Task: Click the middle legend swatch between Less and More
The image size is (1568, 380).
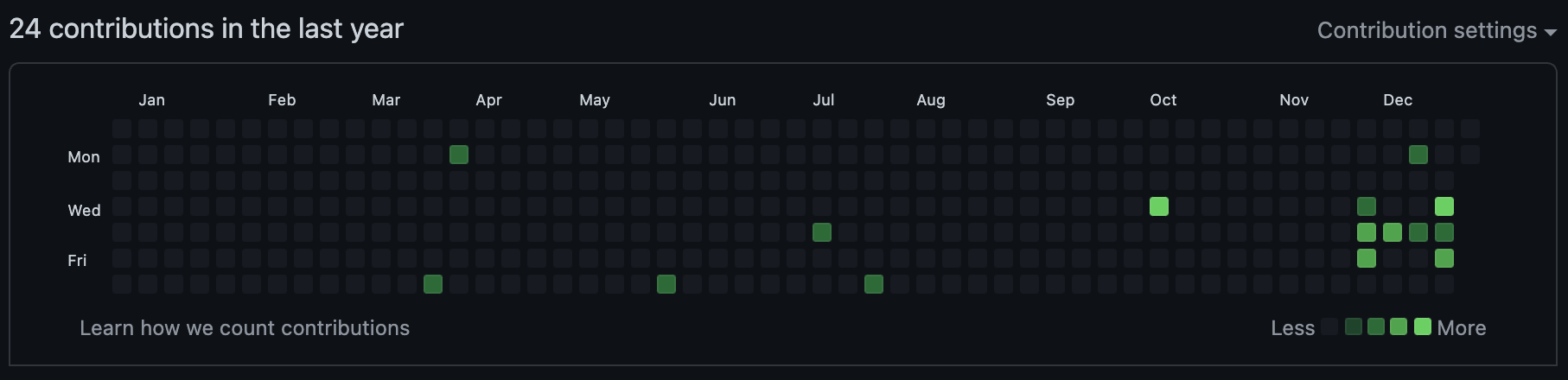Action: point(1376,326)
